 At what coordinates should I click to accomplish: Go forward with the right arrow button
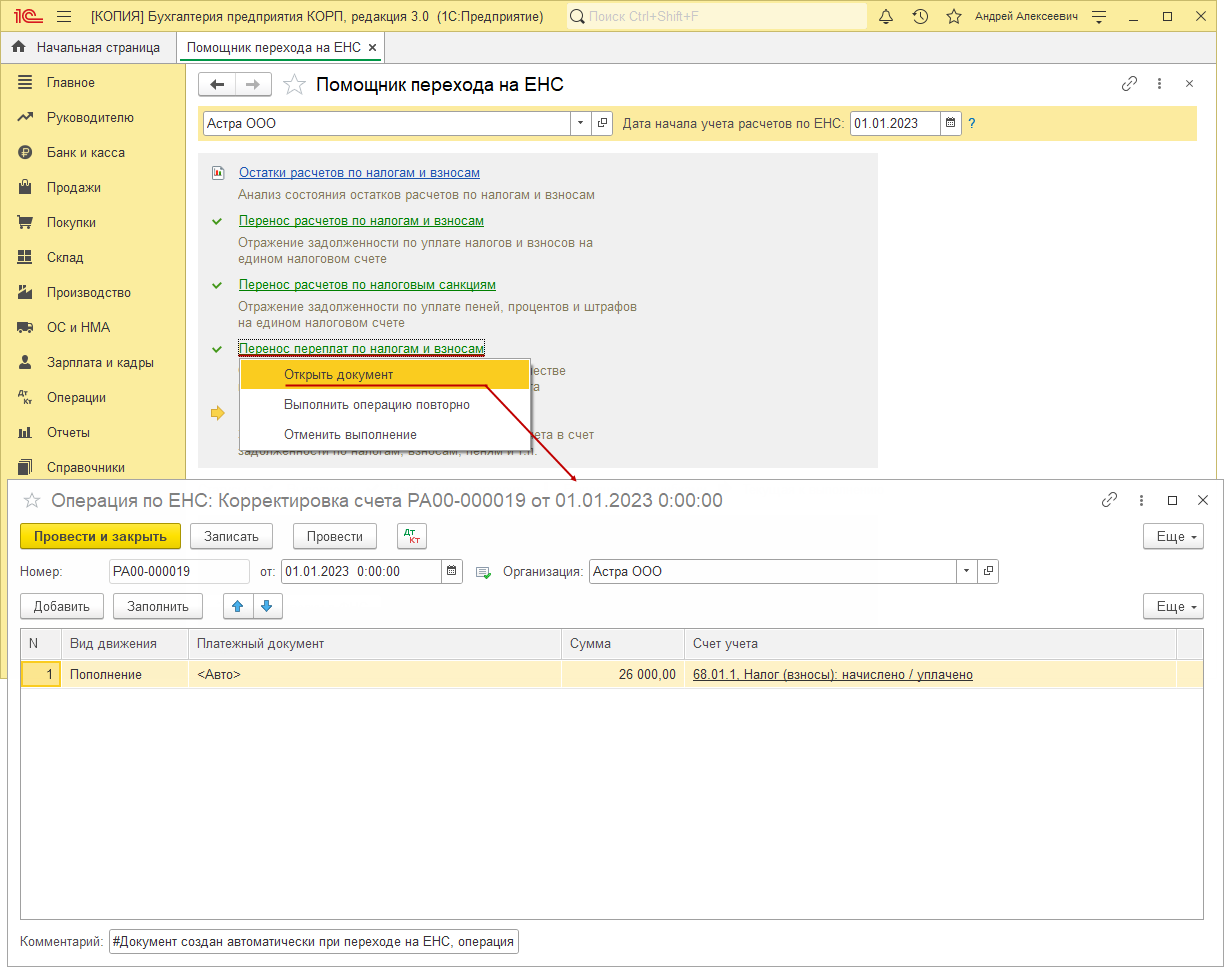point(253,85)
